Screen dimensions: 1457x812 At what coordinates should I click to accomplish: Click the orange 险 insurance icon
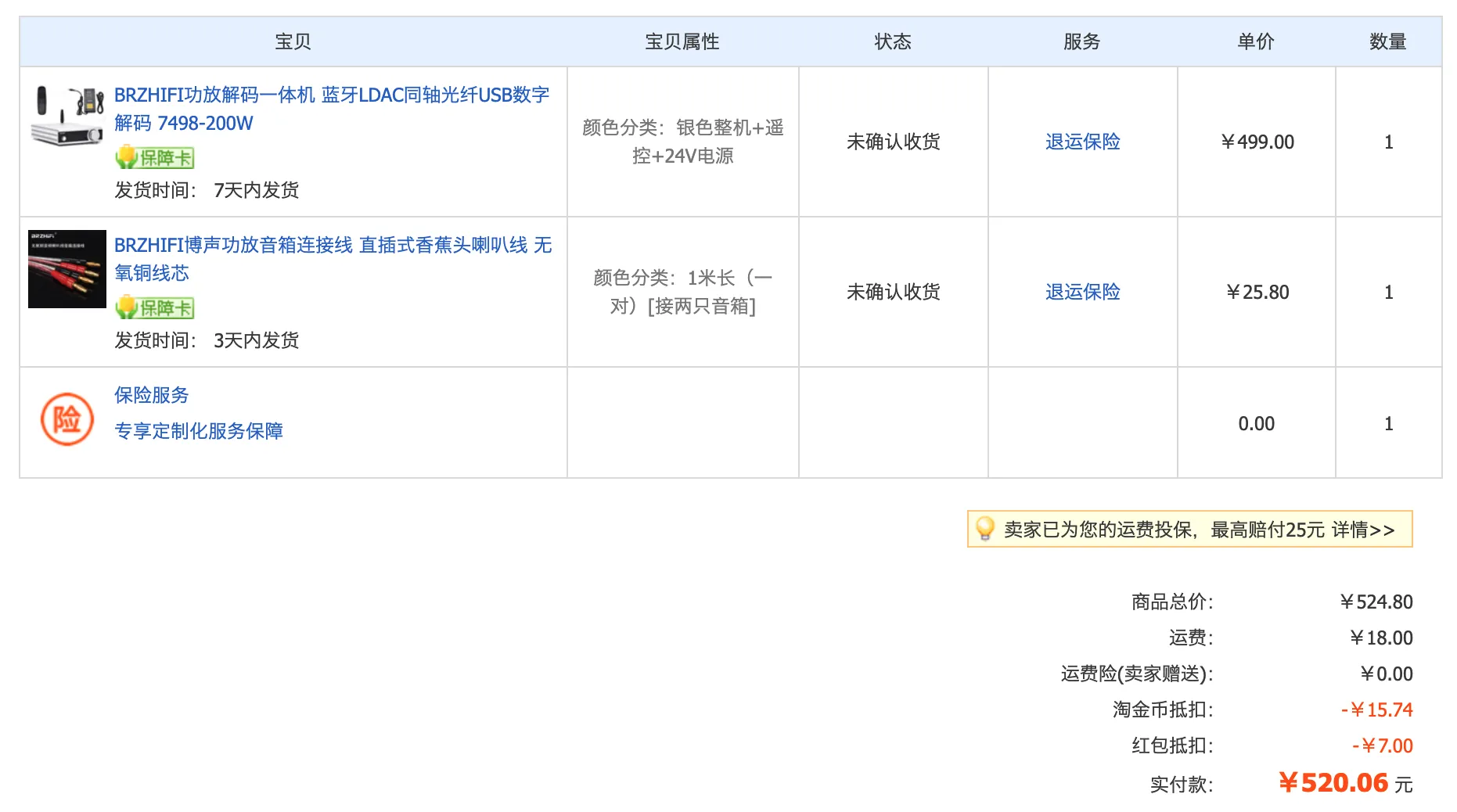pyautogui.click(x=67, y=419)
